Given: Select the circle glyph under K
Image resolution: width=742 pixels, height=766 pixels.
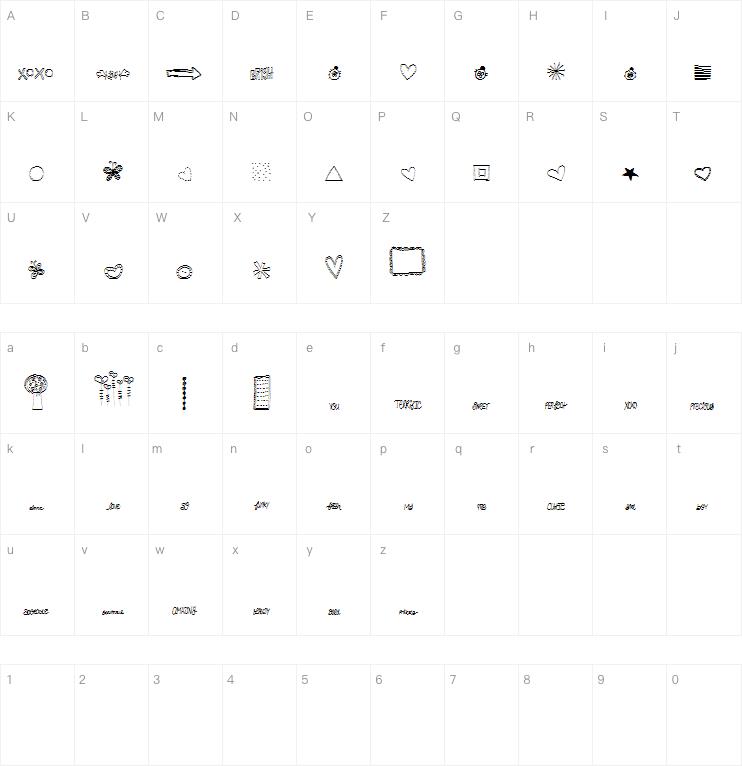Looking at the screenshot, I should click(36, 173).
